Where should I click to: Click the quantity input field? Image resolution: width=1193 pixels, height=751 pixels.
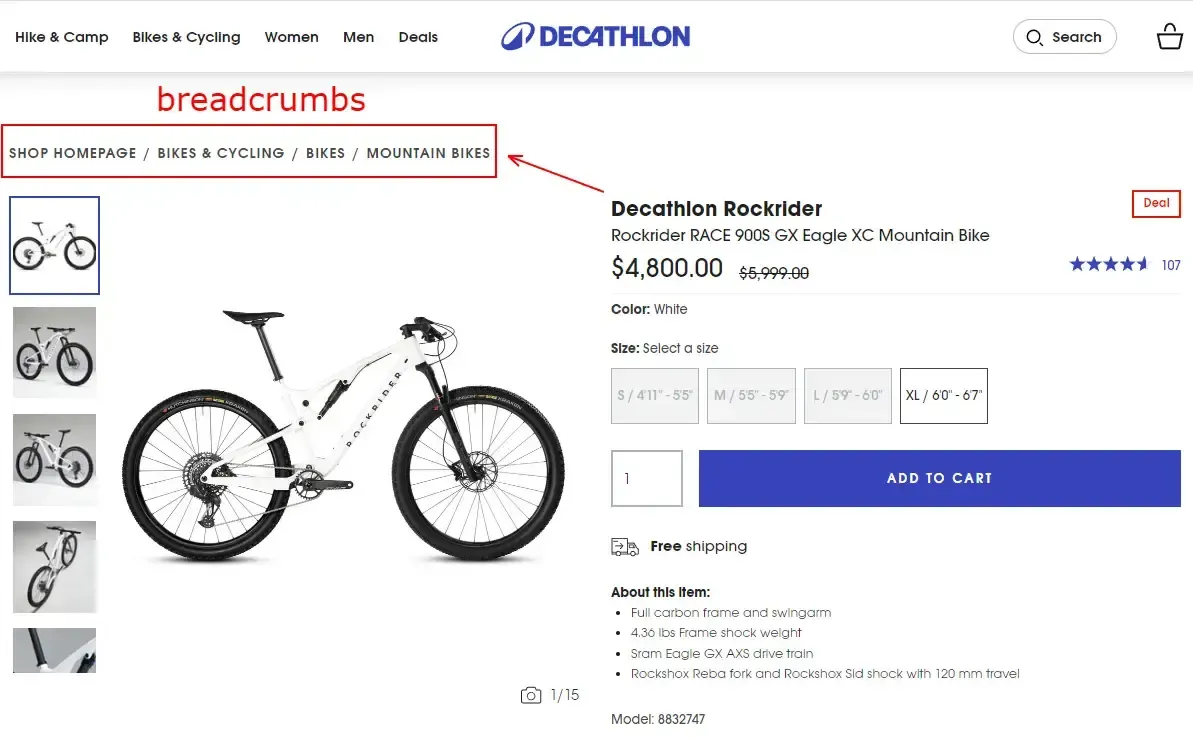point(646,478)
